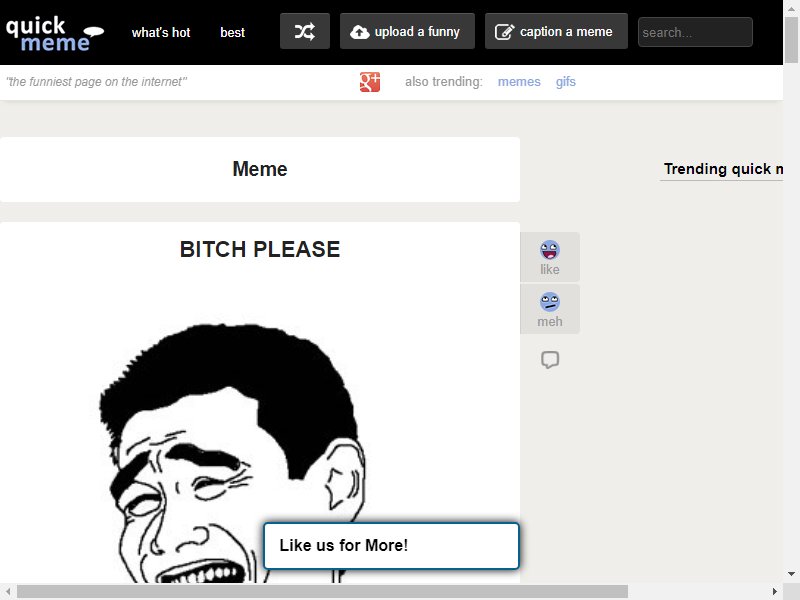Screen dimensions: 800x600
Task: Open the what's hot page
Action: 161,33
